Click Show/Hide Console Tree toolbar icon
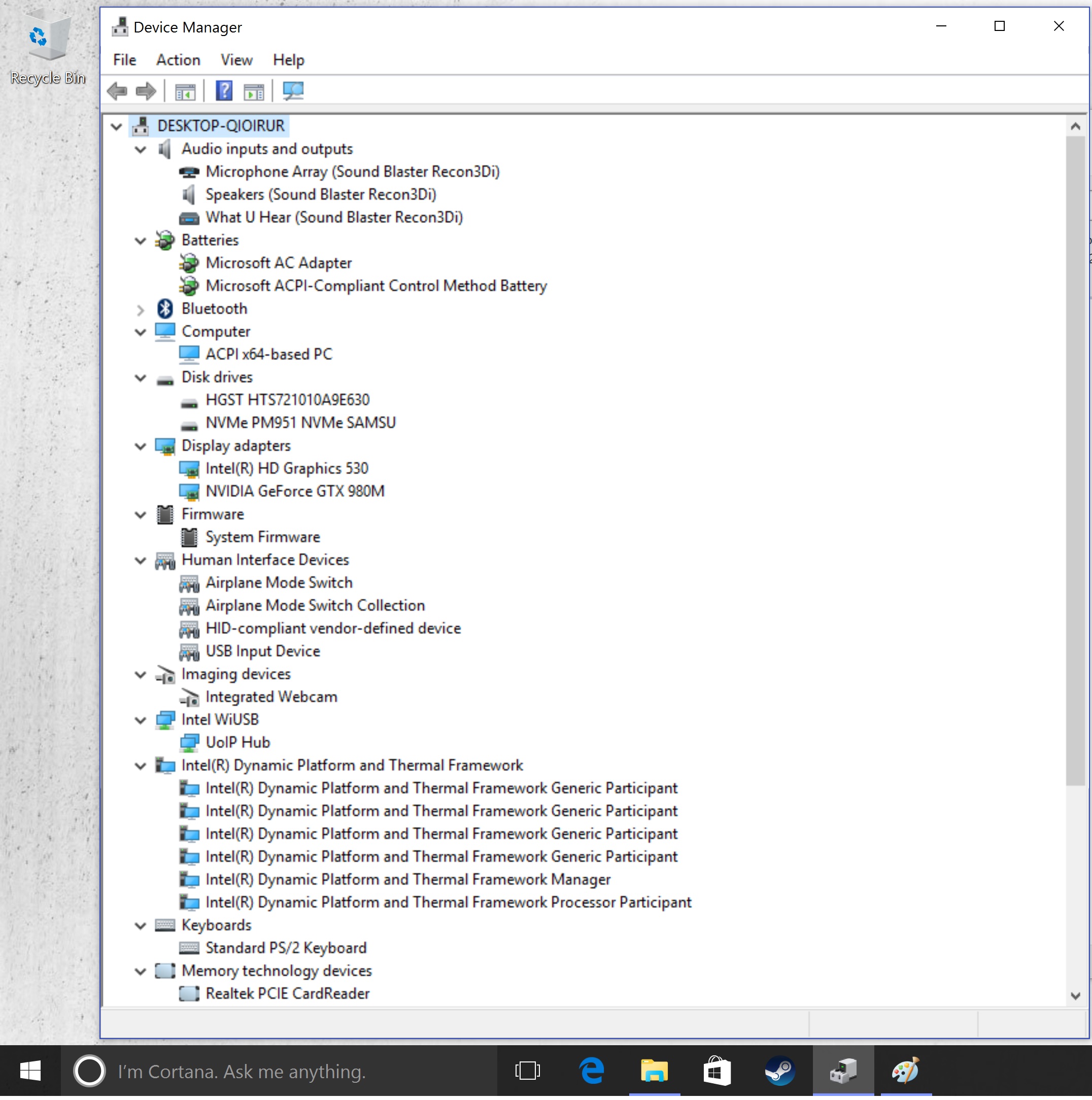Viewport: 1092px width, 1100px height. click(x=185, y=91)
